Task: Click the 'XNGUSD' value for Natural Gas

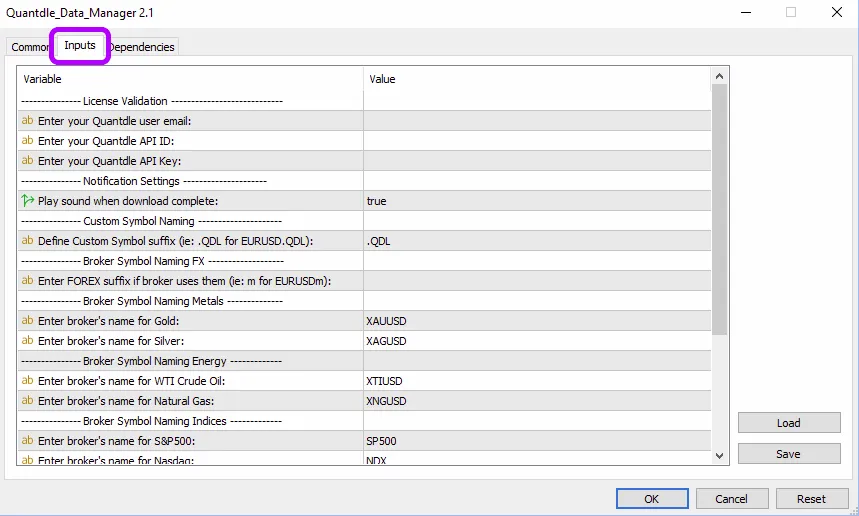Action: coord(386,401)
